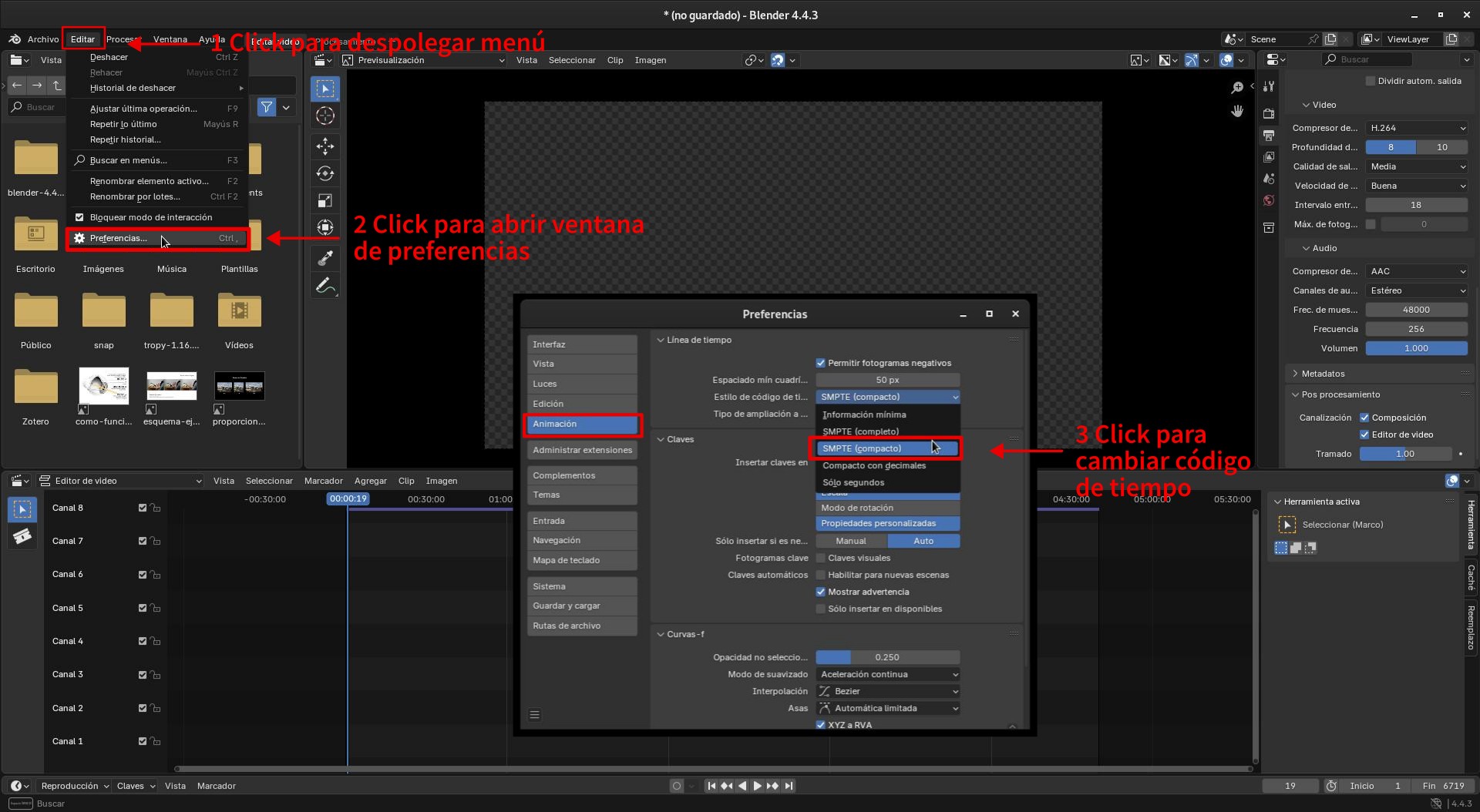Select the sequencer box select tool
1480x812 pixels.
point(22,509)
